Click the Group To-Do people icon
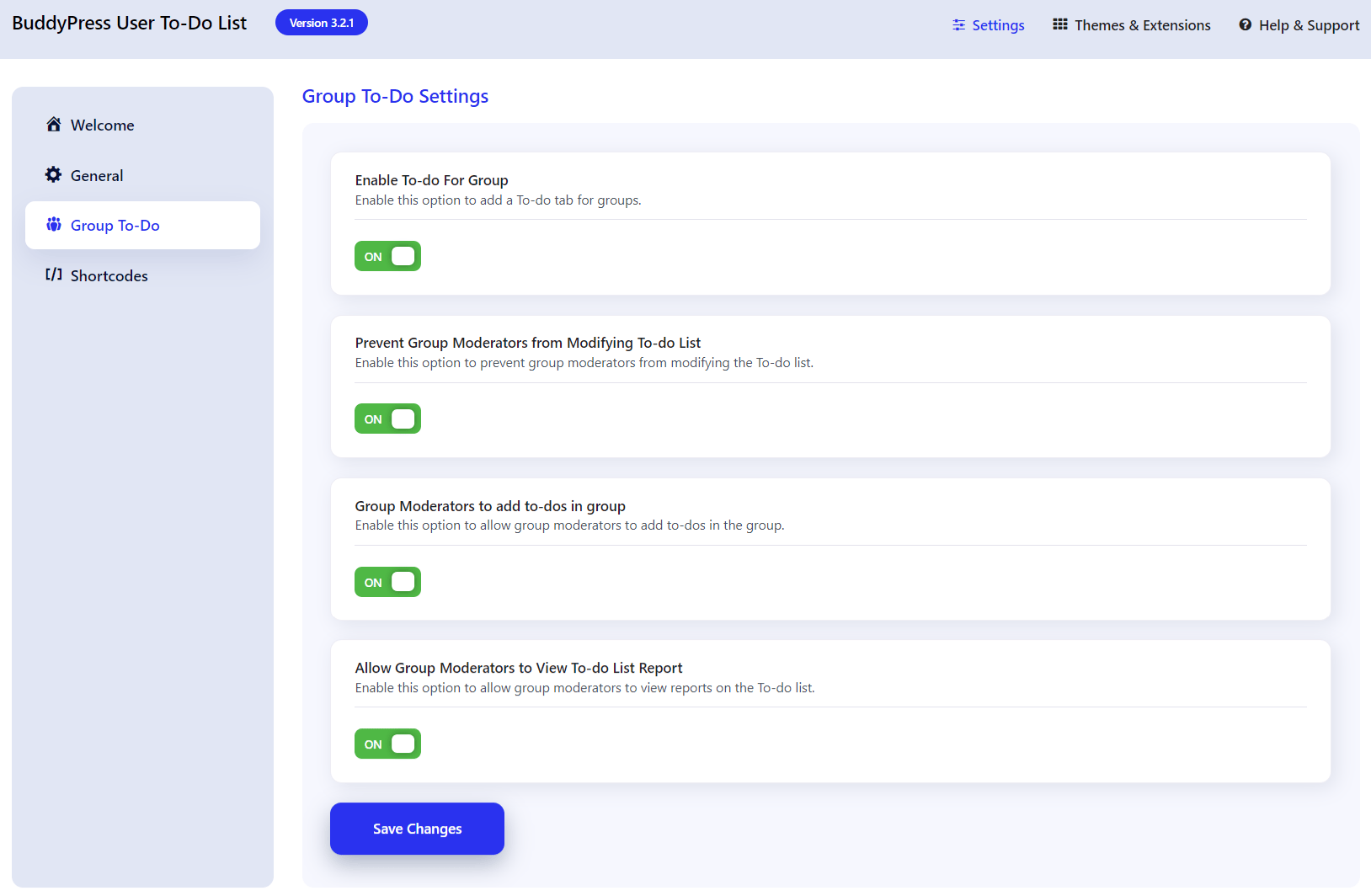The height and width of the screenshot is (896, 1371). click(54, 225)
